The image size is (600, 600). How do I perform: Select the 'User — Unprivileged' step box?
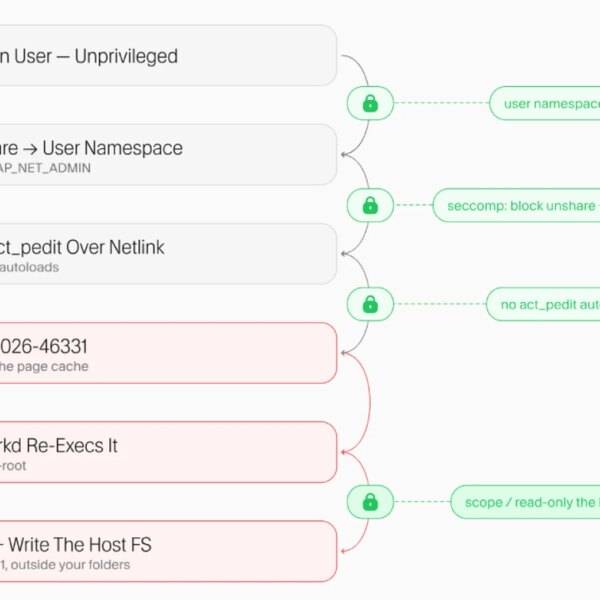(168, 55)
